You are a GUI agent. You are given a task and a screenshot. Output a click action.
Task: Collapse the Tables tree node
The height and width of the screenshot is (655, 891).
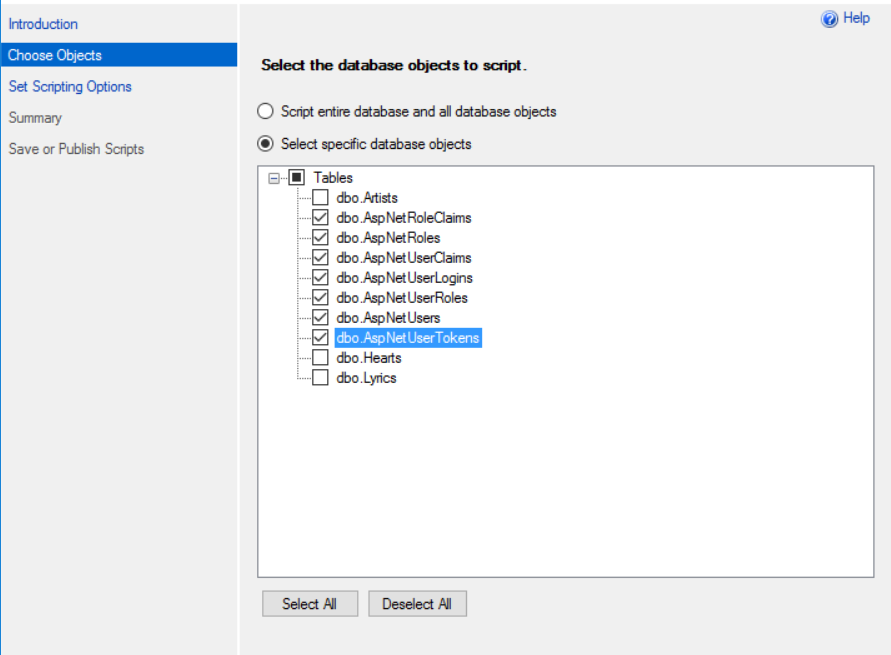[274, 178]
